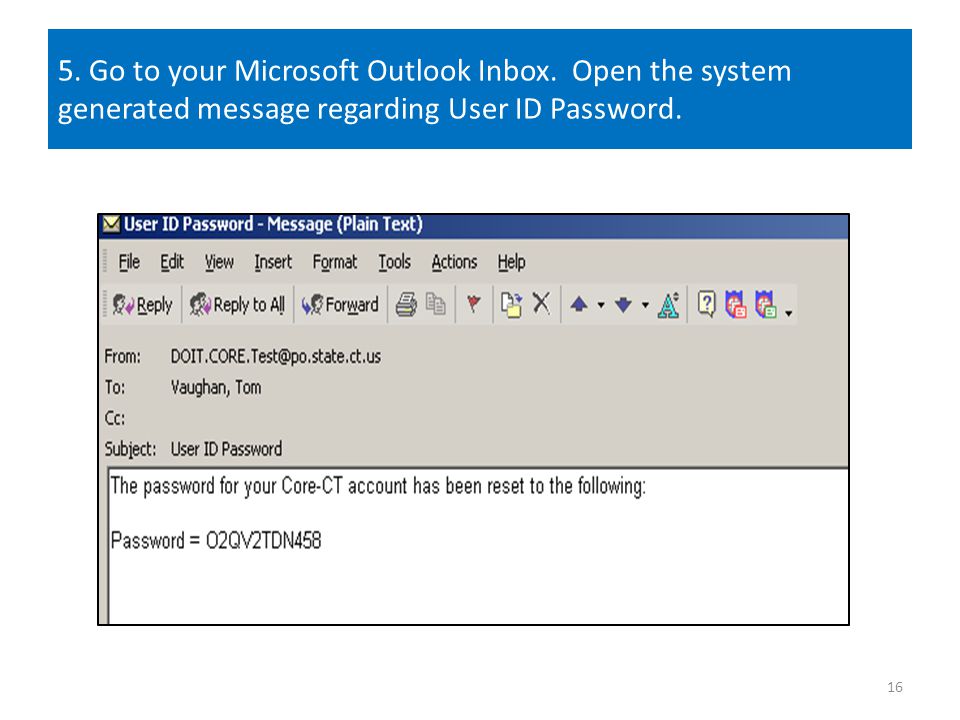Viewport: 960px width, 720px height.
Task: Click the Copy icon beside Print
Action: [x=435, y=304]
